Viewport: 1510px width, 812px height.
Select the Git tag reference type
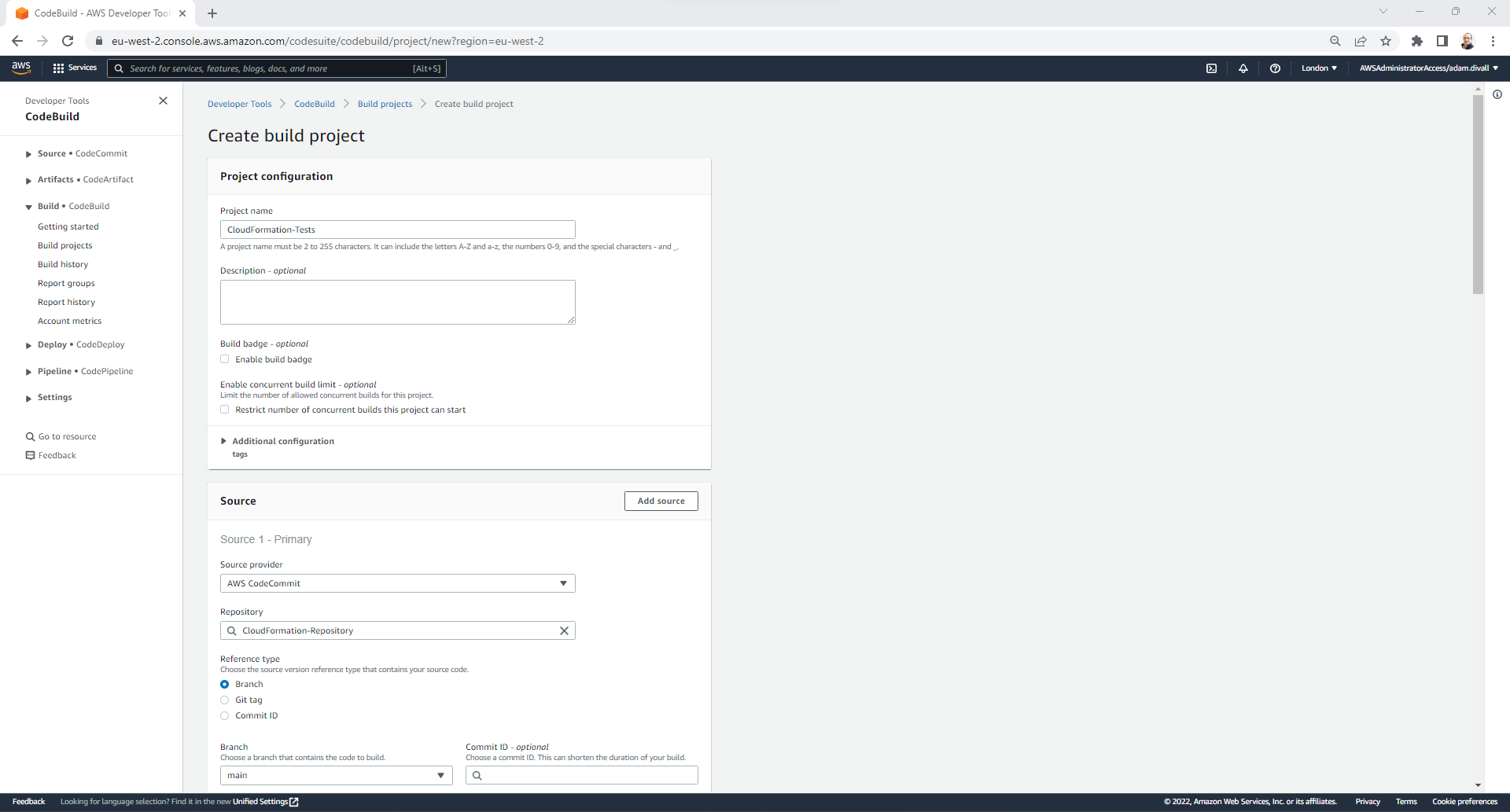click(x=225, y=700)
